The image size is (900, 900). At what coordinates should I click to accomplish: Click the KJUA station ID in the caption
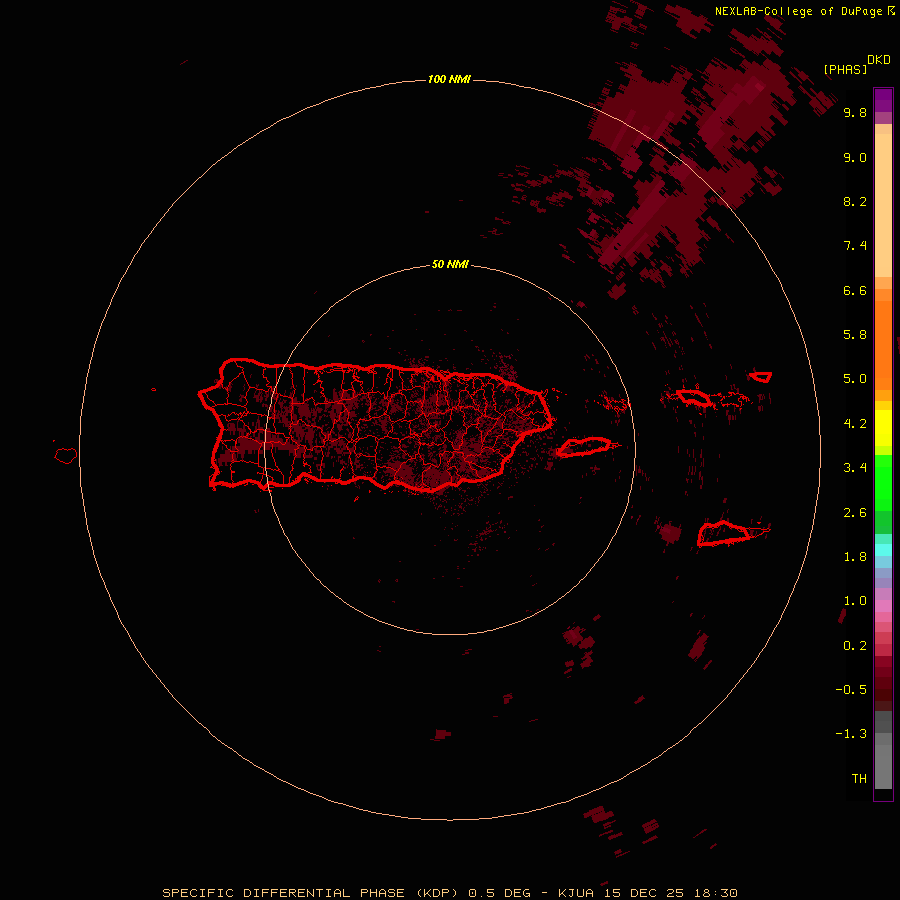point(577,893)
